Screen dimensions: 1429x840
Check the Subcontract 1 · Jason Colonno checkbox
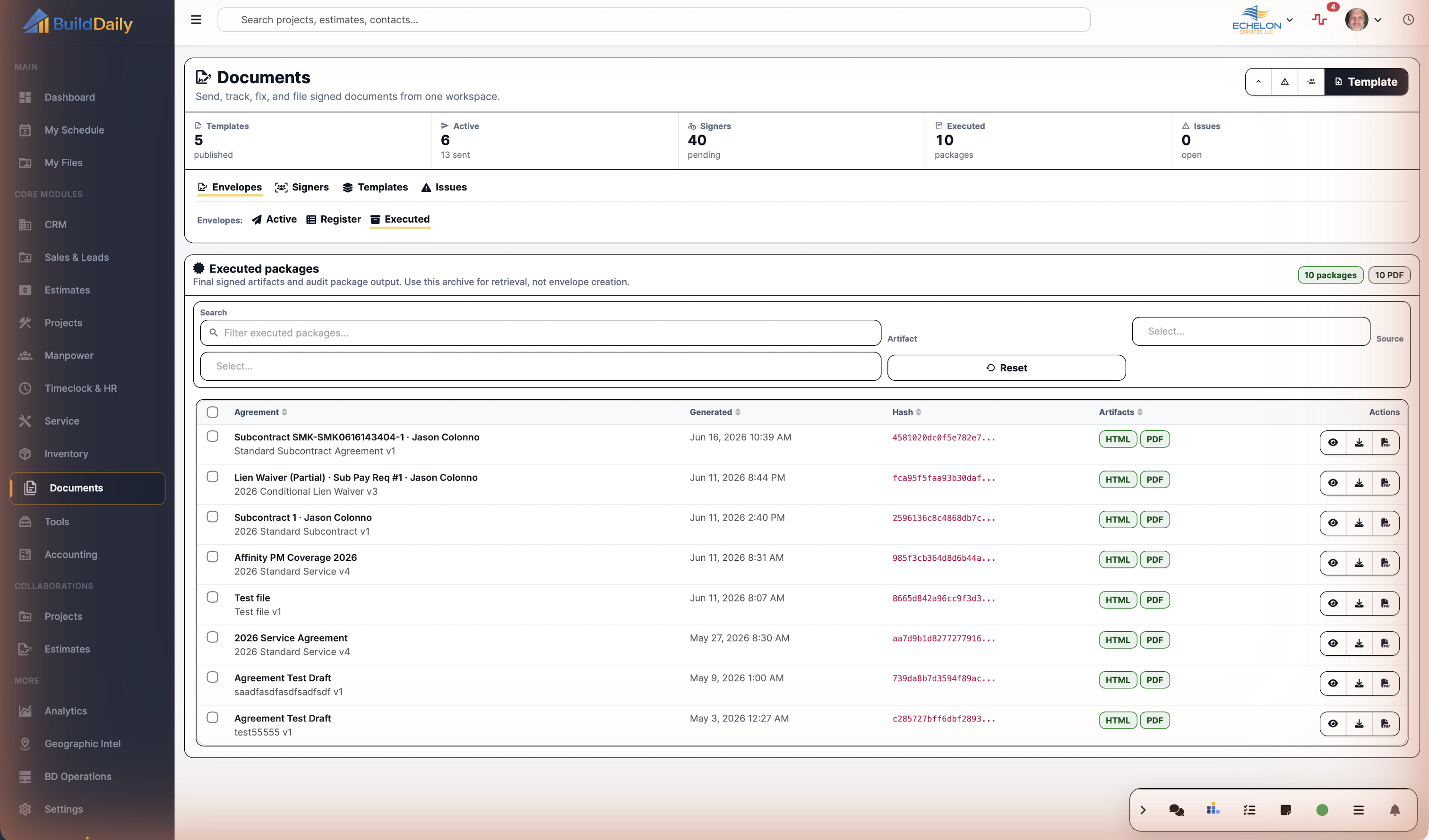pyautogui.click(x=213, y=516)
